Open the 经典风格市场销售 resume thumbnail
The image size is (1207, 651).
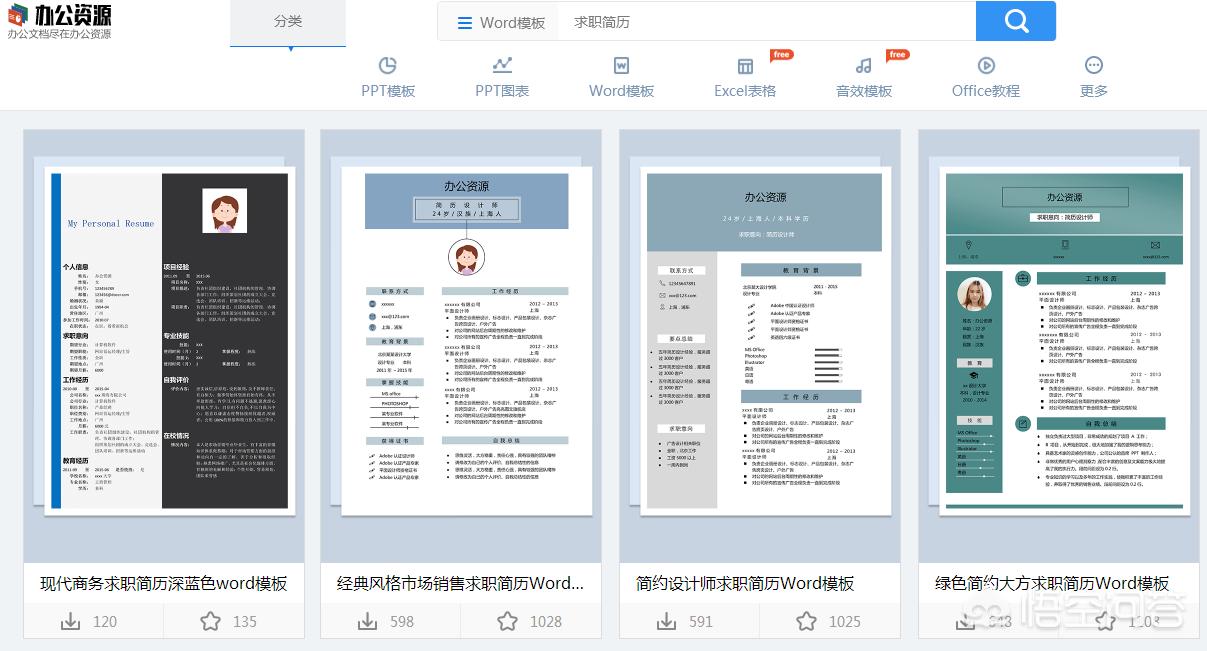tap(461, 345)
